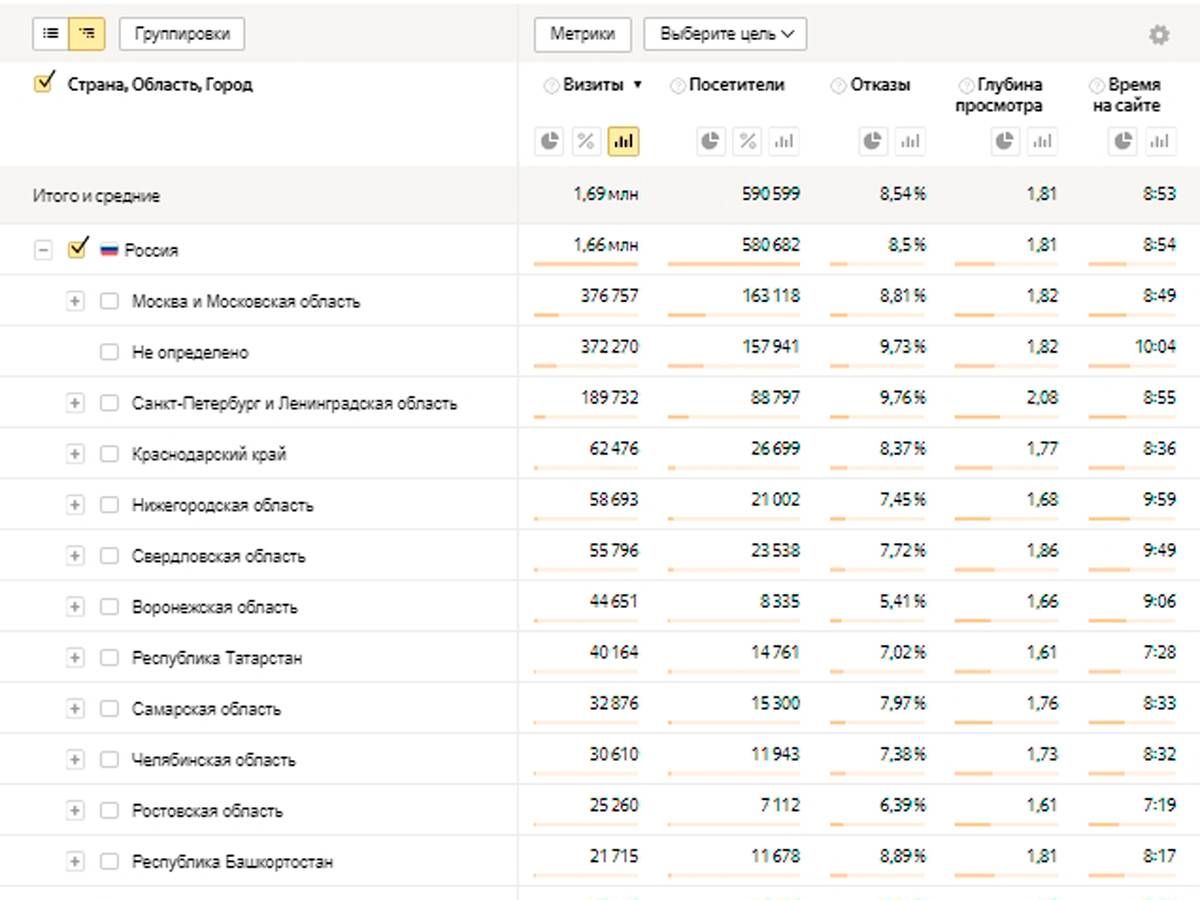Screen dimensions: 1200x900
Task: Switch Визиты column to percent display
Action: click(586, 142)
